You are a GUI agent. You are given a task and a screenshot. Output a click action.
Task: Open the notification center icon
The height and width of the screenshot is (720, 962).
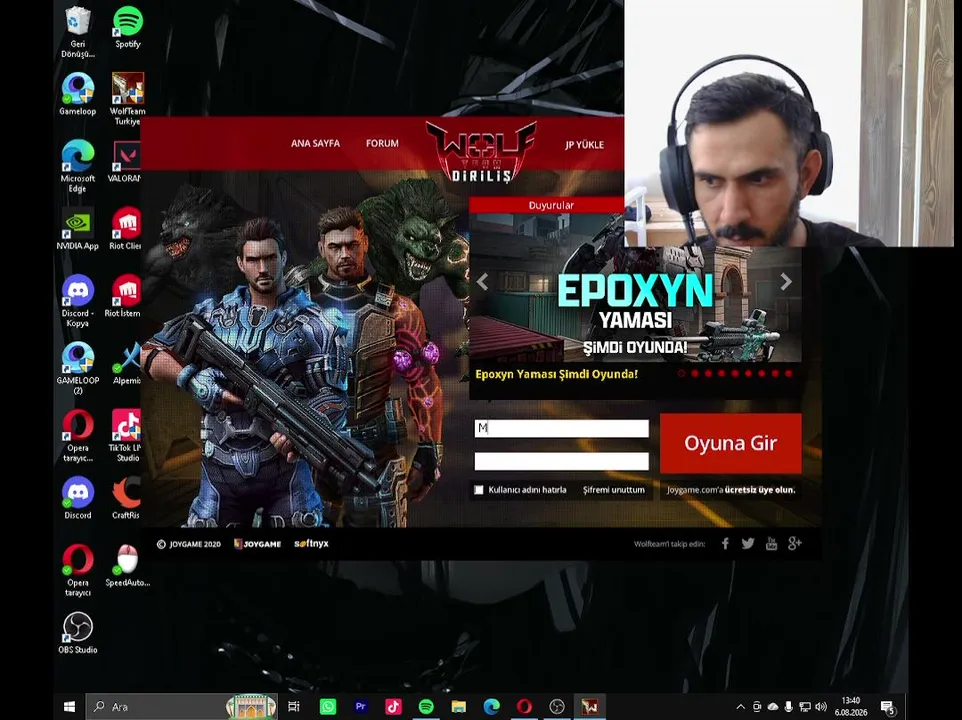click(888, 707)
